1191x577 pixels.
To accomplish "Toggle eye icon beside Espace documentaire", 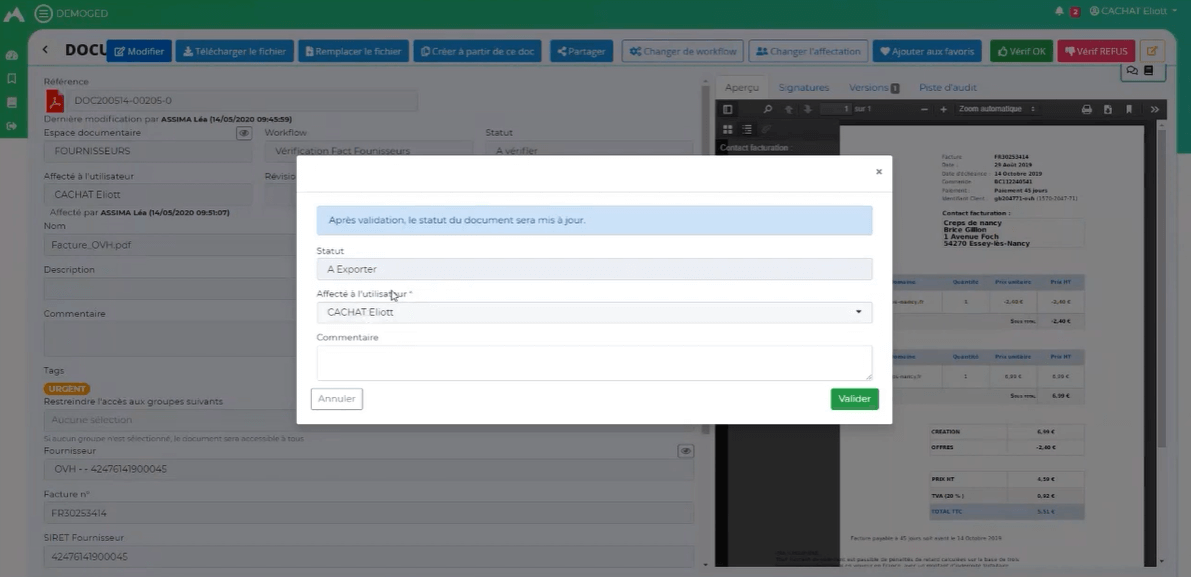I will click(244, 133).
